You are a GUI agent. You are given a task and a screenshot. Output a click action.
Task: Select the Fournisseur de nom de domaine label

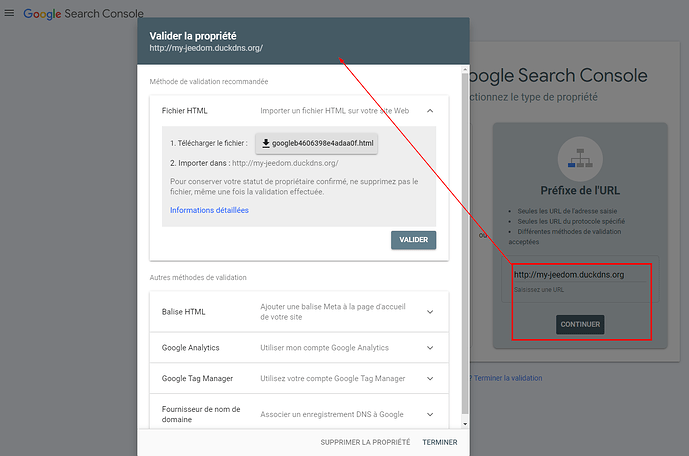coord(201,414)
